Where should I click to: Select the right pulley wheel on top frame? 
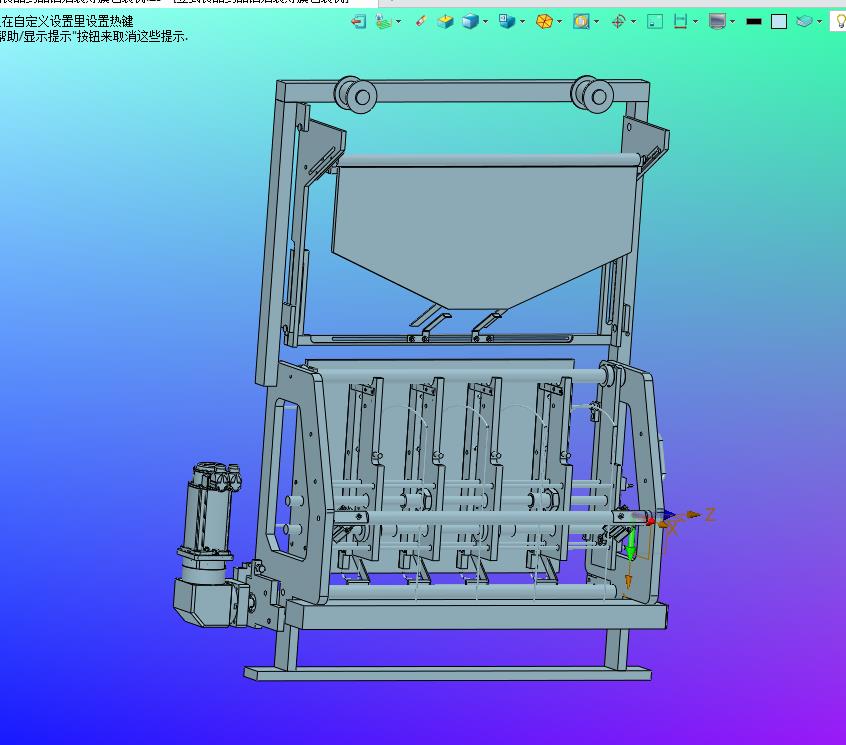592,94
